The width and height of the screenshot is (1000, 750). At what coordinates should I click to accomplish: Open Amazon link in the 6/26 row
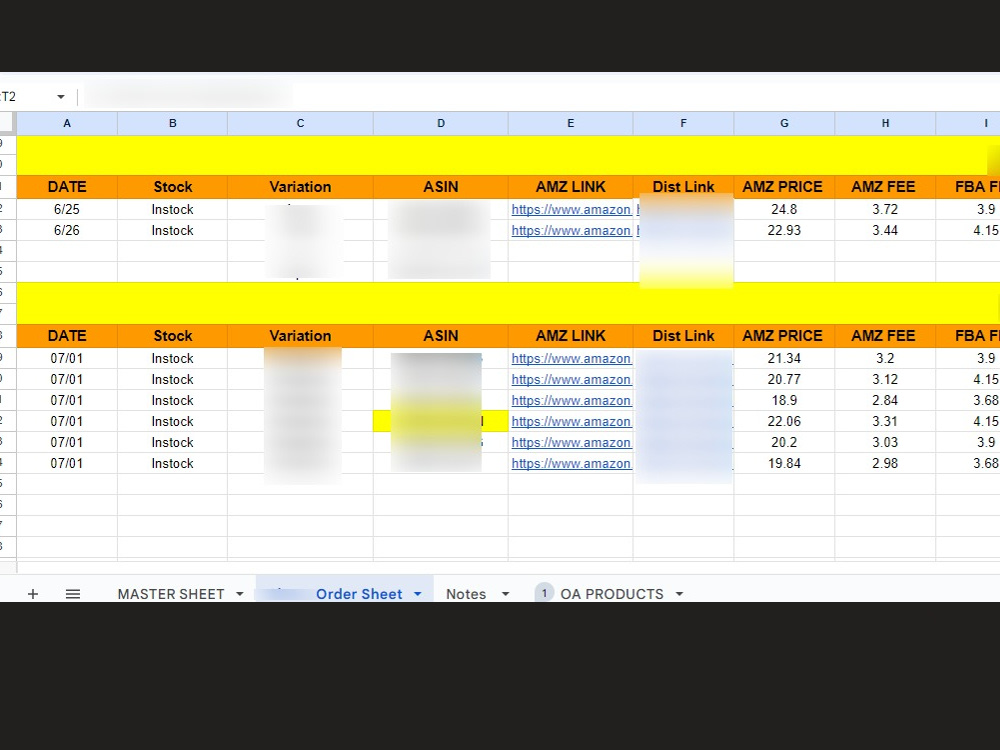coord(571,230)
